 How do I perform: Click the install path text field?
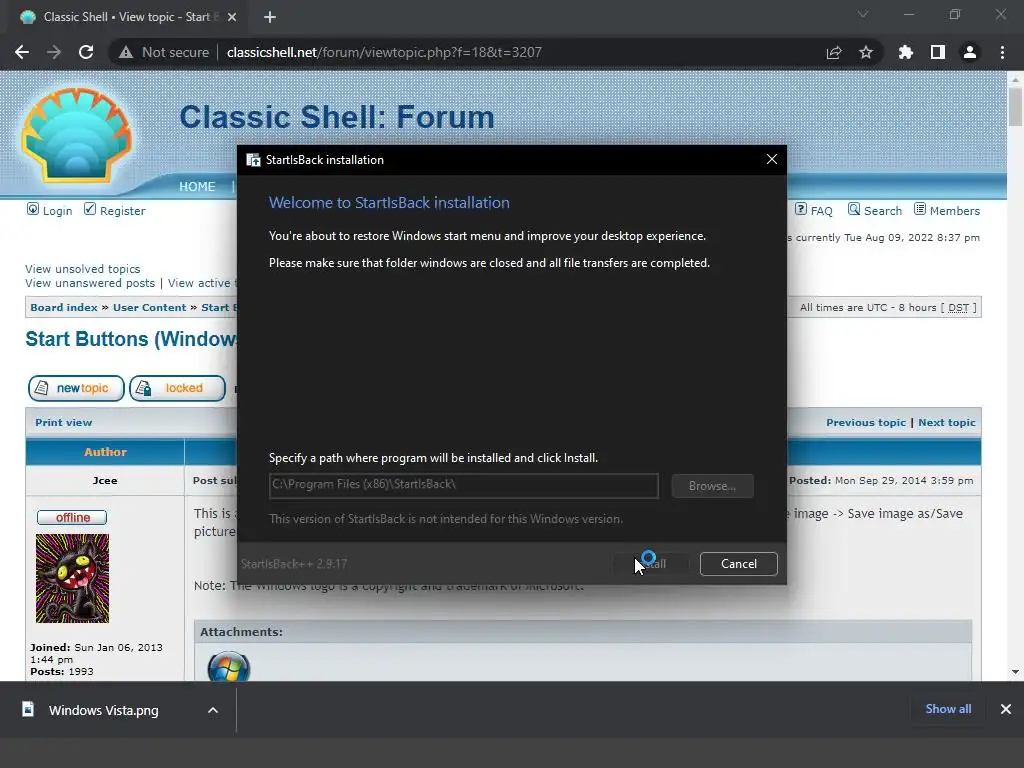point(464,485)
